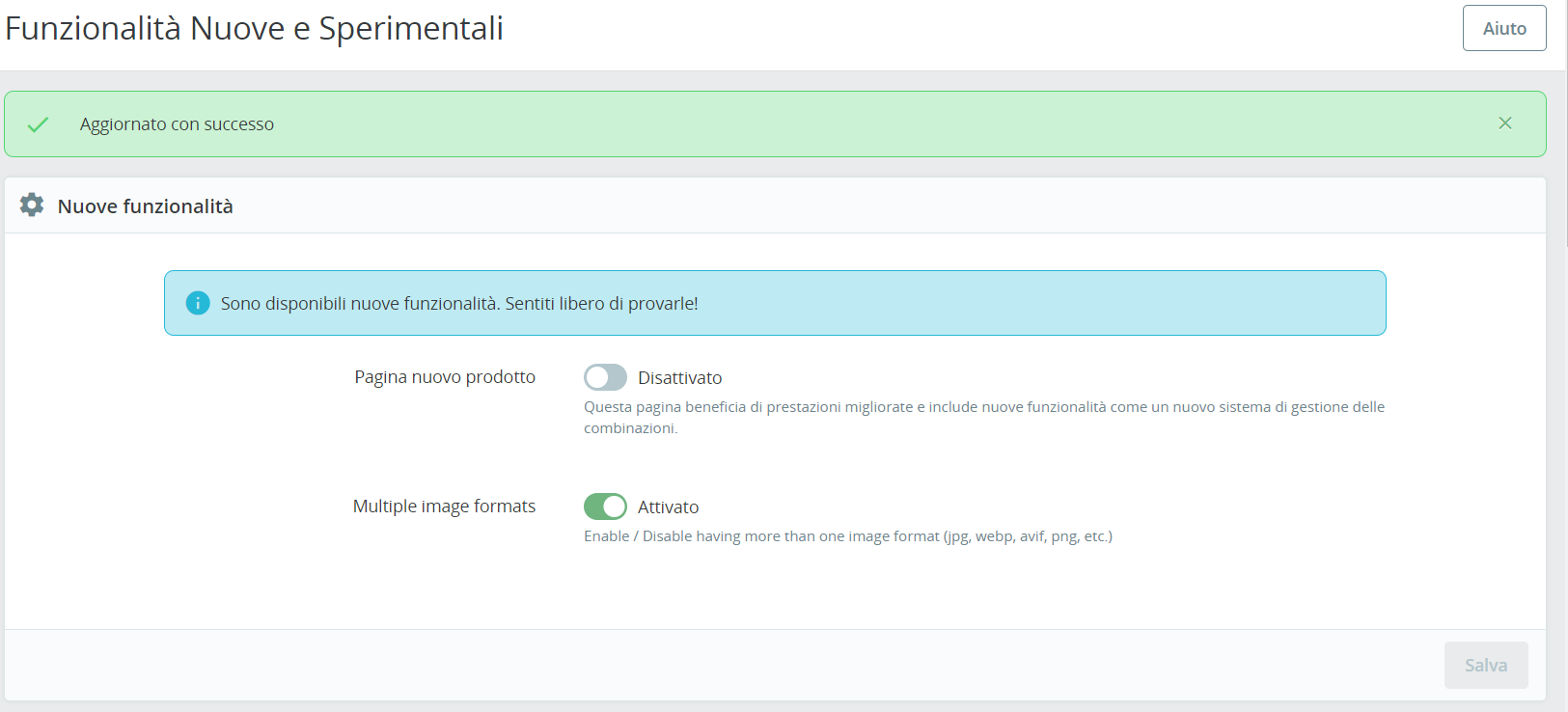
Task: Click the 'Pagina nuovo prodotto' field label
Action: pos(445,377)
